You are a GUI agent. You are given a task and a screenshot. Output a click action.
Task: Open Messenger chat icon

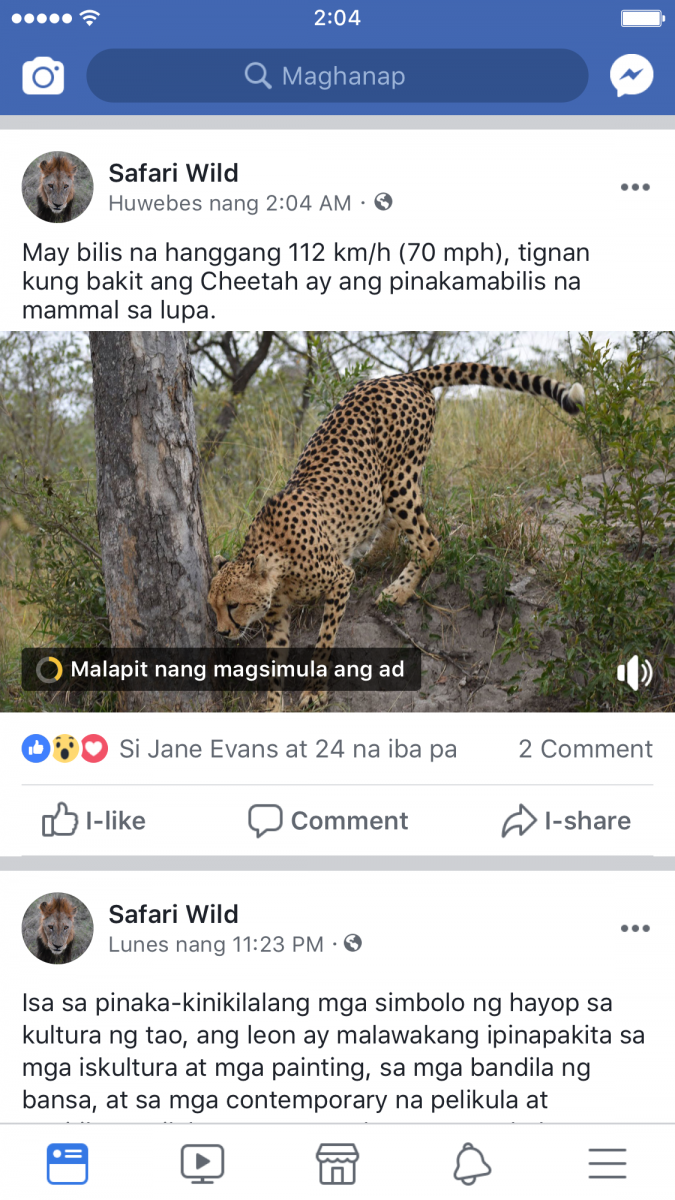click(x=632, y=76)
